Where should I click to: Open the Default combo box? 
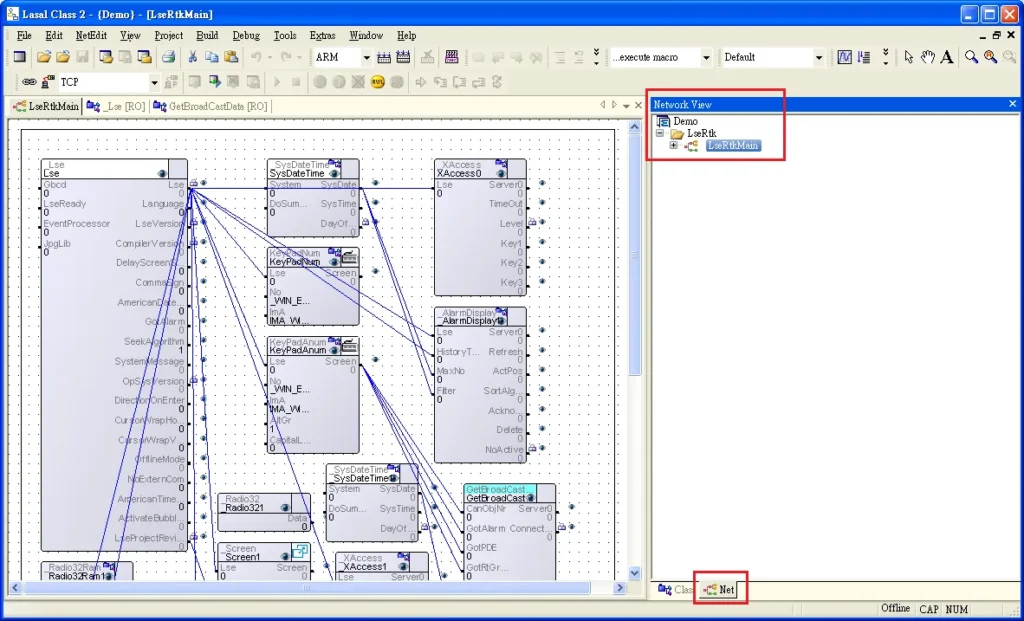point(819,57)
